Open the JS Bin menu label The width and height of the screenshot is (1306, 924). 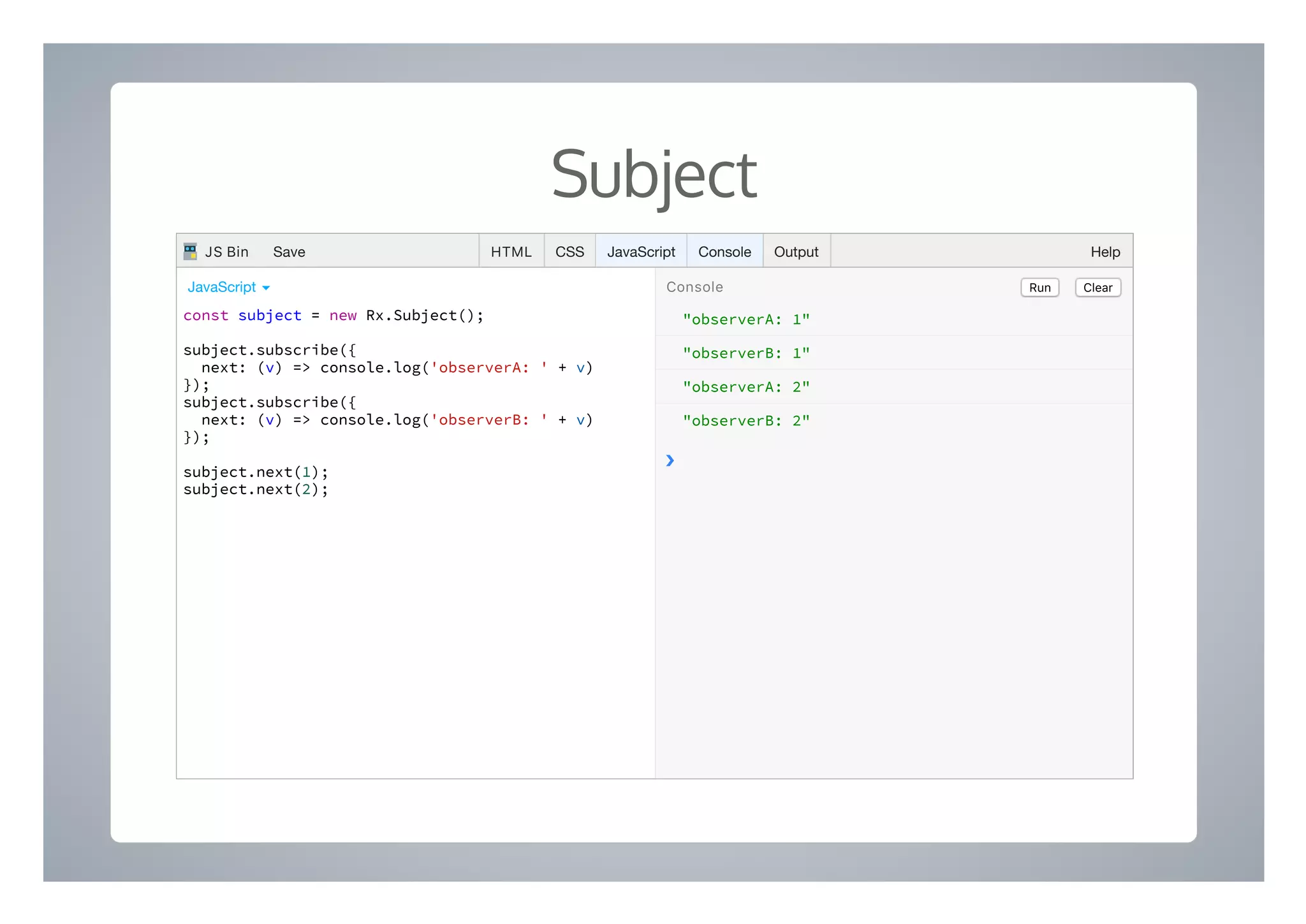coord(226,252)
